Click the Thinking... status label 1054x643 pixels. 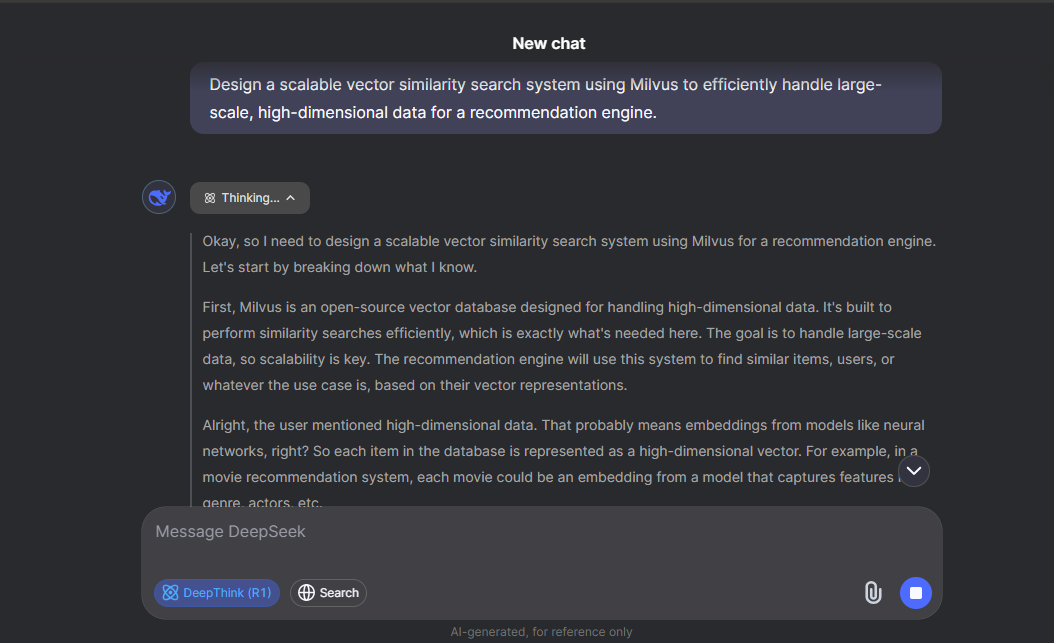click(250, 198)
